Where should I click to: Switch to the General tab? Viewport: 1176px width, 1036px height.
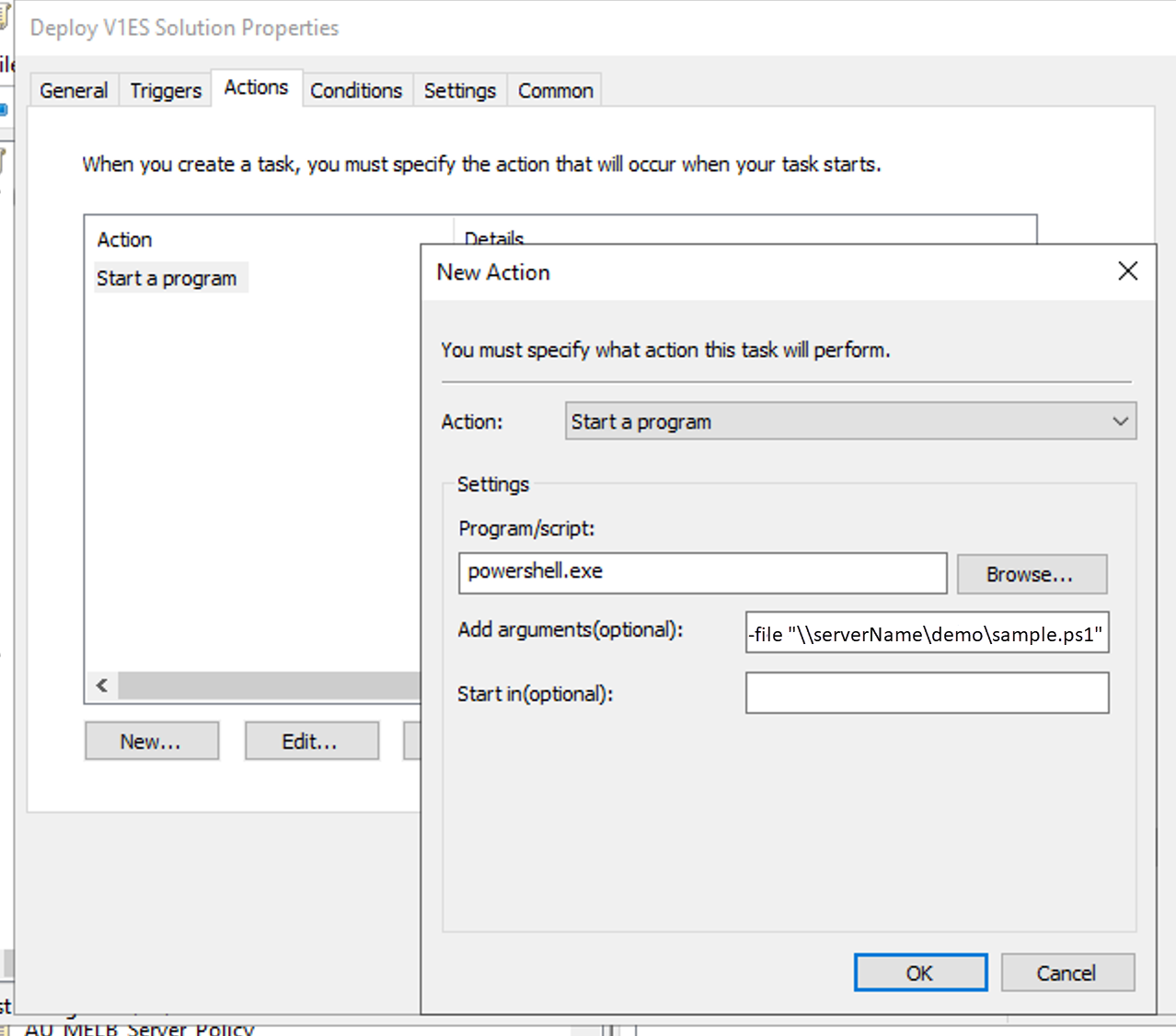73,89
